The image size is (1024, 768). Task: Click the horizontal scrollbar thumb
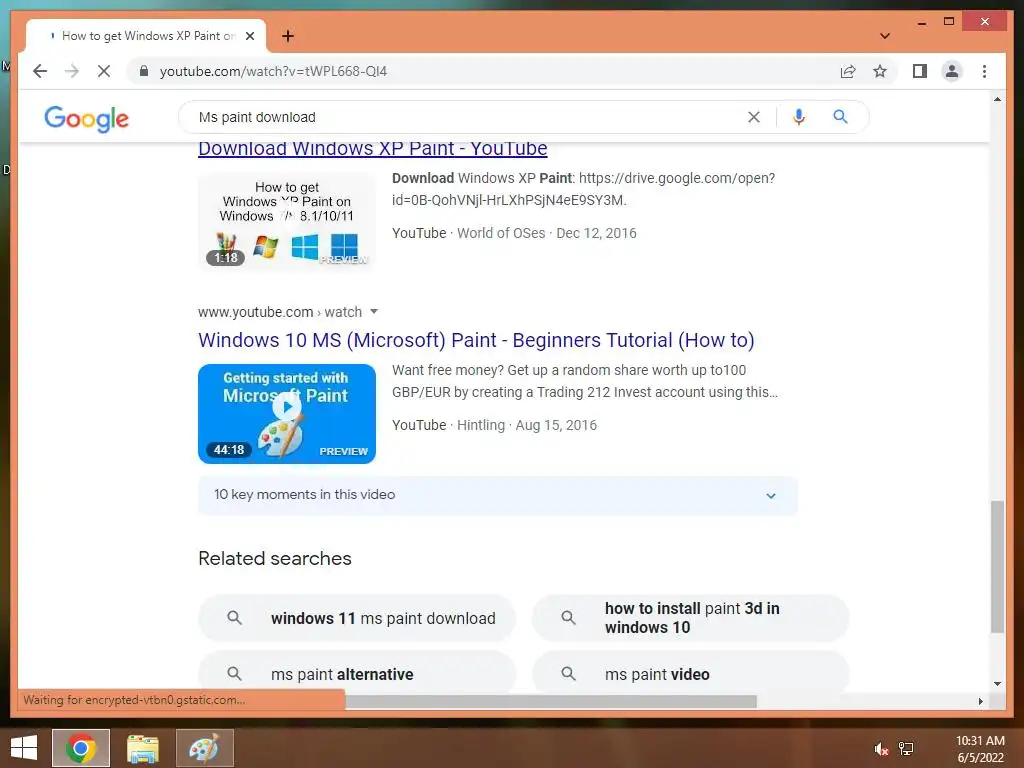[x=551, y=701]
